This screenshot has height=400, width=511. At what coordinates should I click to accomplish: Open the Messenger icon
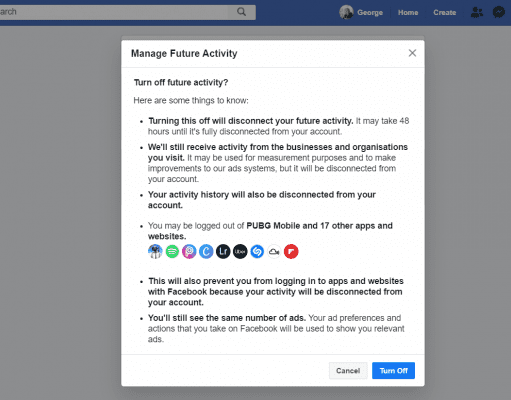499,12
